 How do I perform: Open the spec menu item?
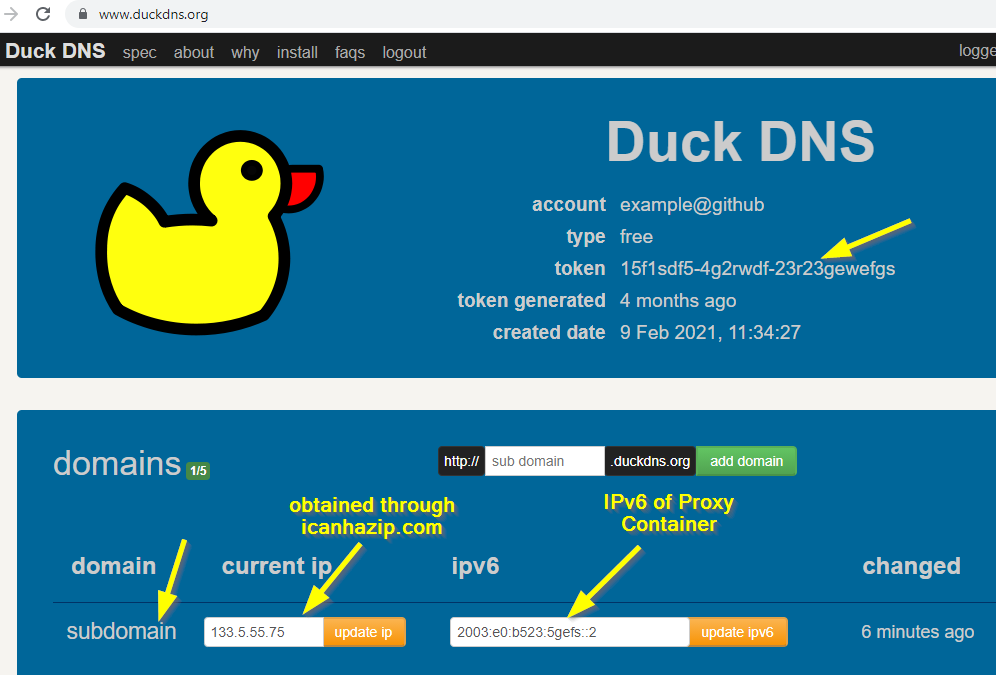tap(139, 53)
